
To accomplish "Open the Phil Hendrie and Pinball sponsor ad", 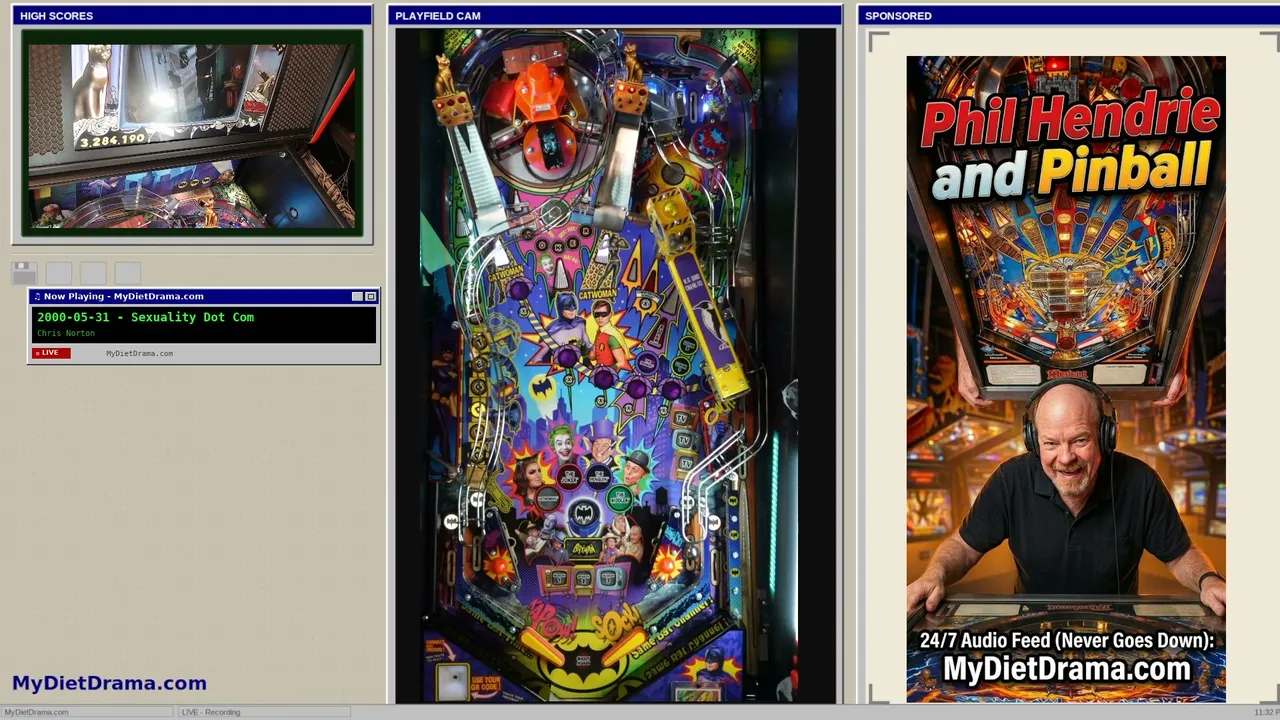I will 1066,379.
